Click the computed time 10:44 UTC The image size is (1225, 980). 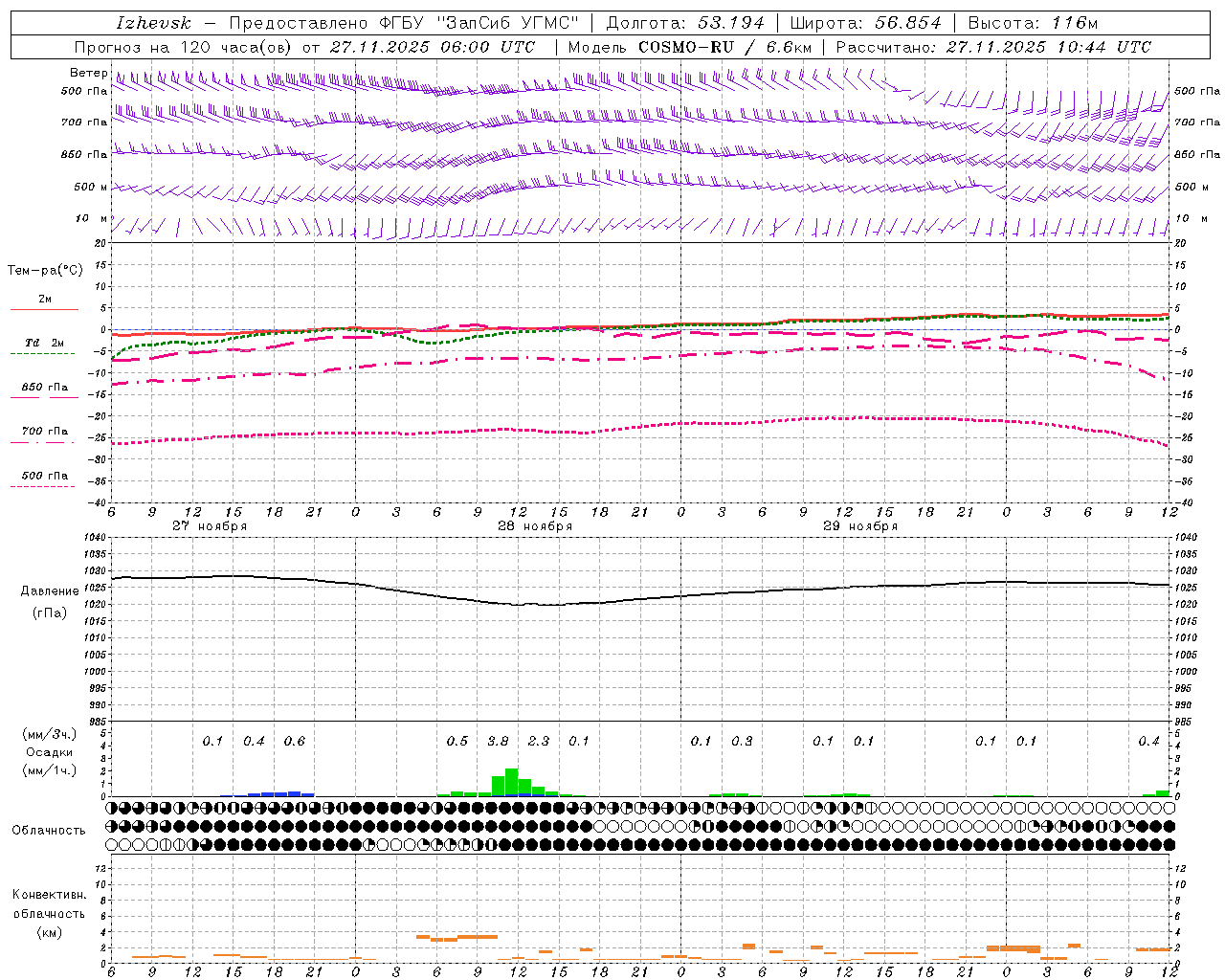[x=1102, y=47]
